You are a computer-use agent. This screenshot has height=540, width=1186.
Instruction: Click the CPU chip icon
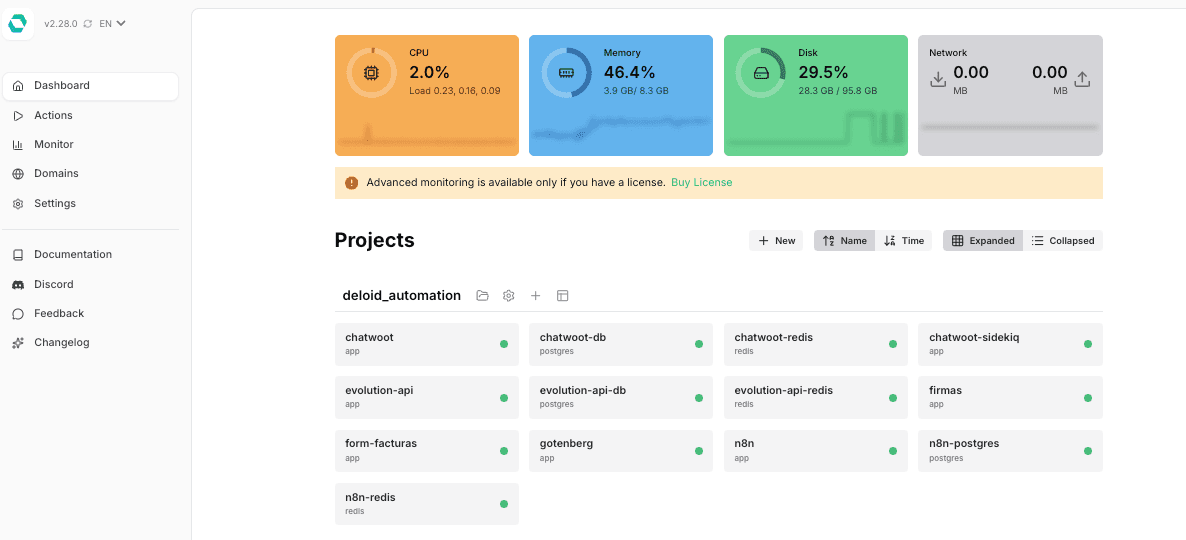click(371, 73)
